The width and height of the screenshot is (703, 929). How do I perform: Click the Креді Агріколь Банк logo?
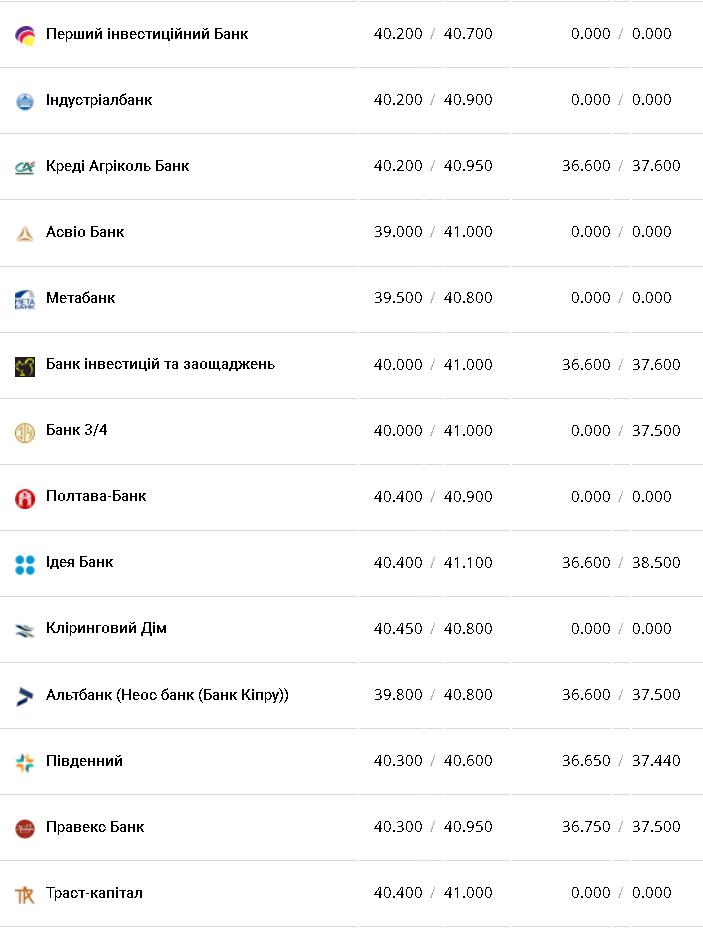point(25,167)
